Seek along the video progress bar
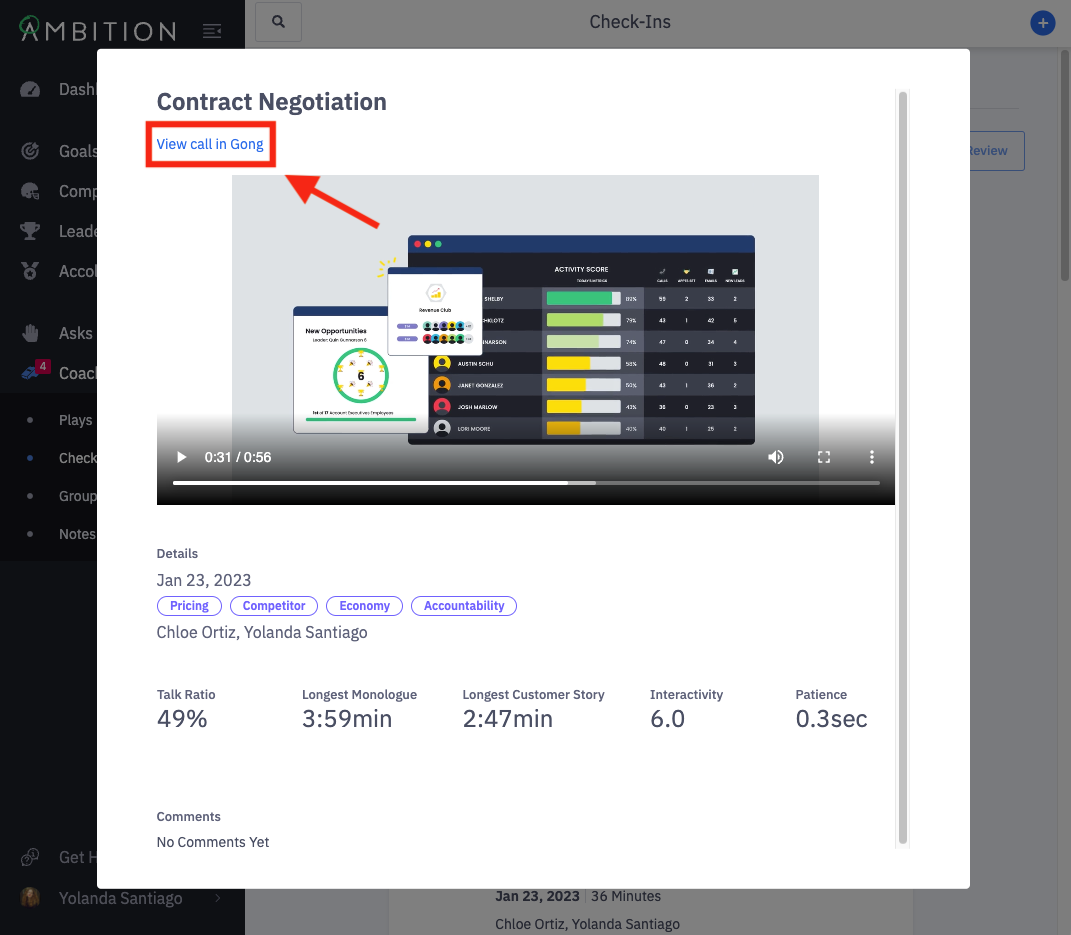This screenshot has width=1071, height=935. 526,483
